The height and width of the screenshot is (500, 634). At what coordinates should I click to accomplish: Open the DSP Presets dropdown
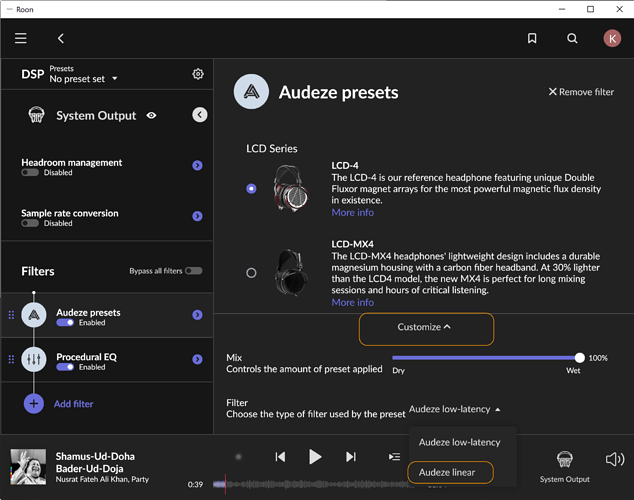(83, 78)
